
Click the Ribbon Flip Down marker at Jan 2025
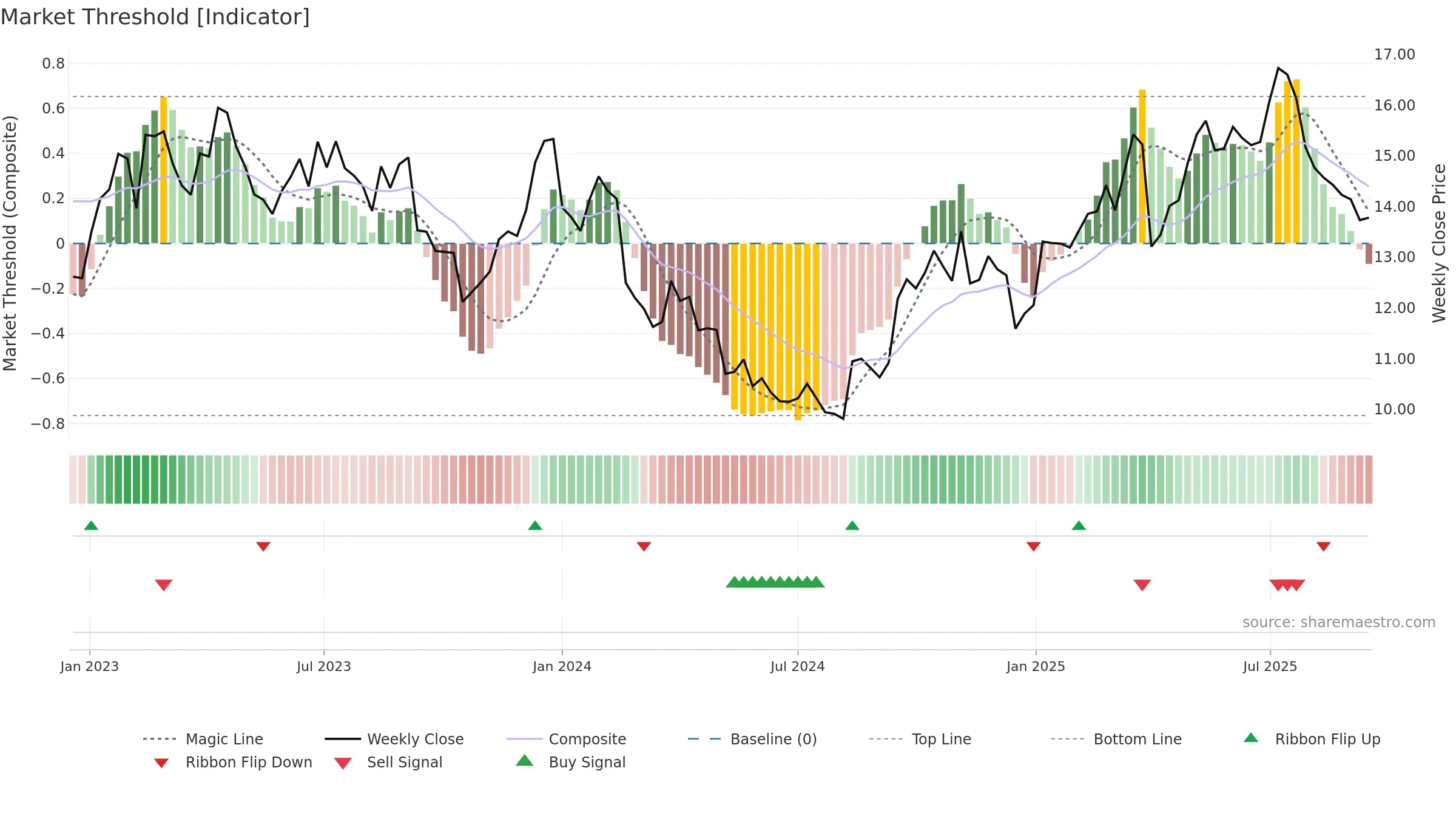click(1034, 547)
